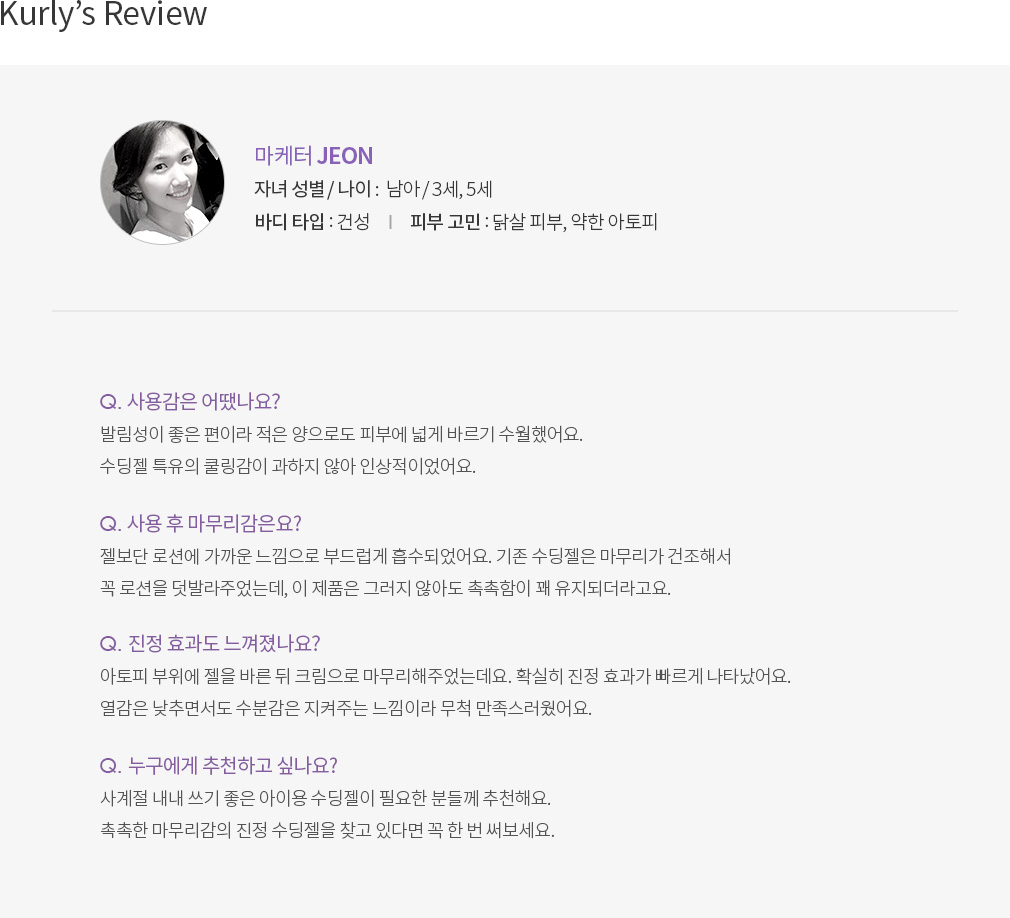
Task: Click the question Q. 진정 효과도 느껴졌나요?
Action: (210, 644)
